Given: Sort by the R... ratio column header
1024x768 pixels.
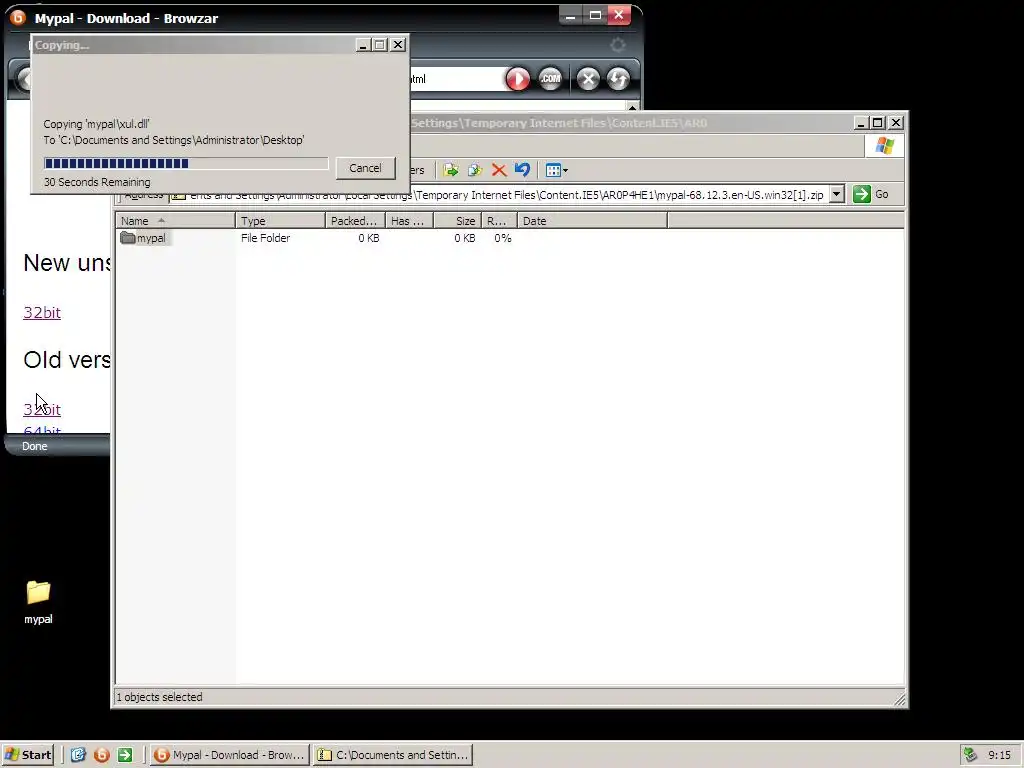Looking at the screenshot, I should (500, 221).
